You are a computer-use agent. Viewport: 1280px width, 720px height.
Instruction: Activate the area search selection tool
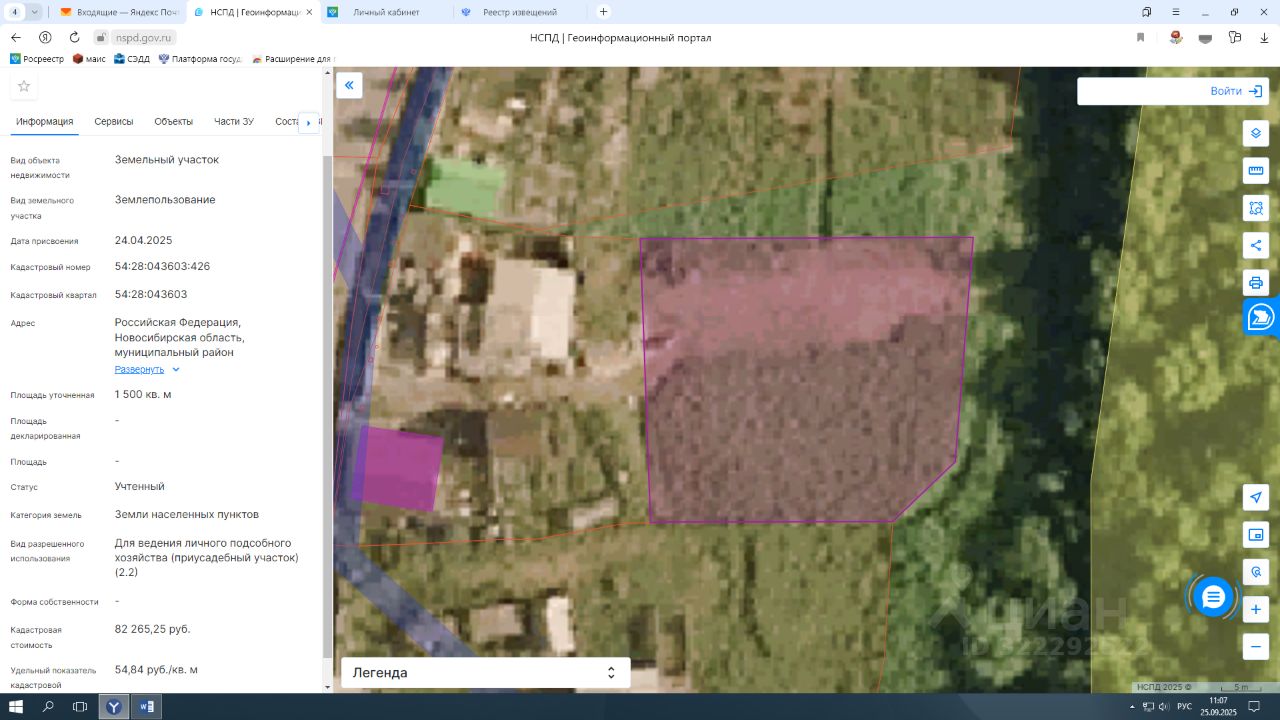coord(1256,208)
